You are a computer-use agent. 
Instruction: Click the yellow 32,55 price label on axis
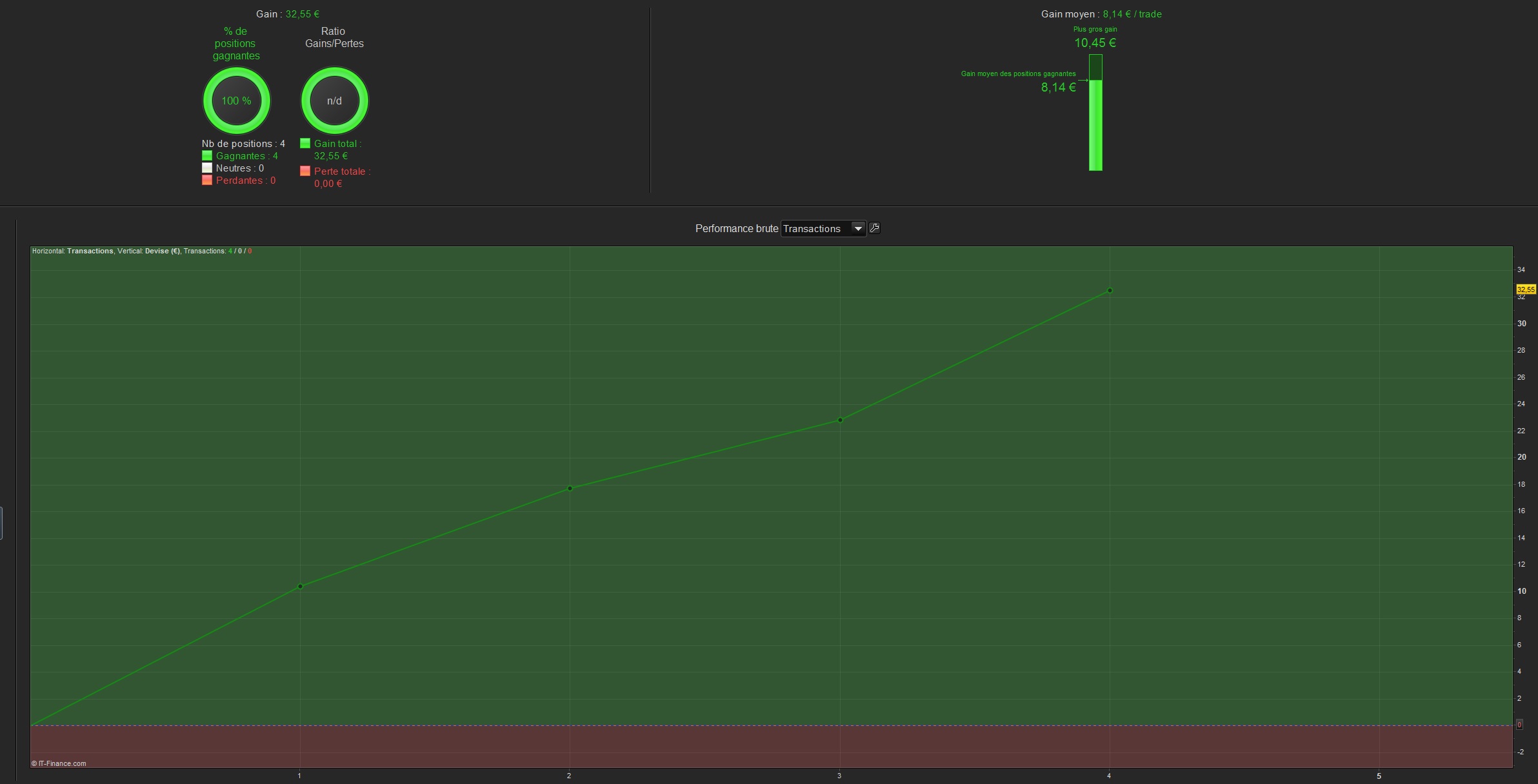(1526, 289)
